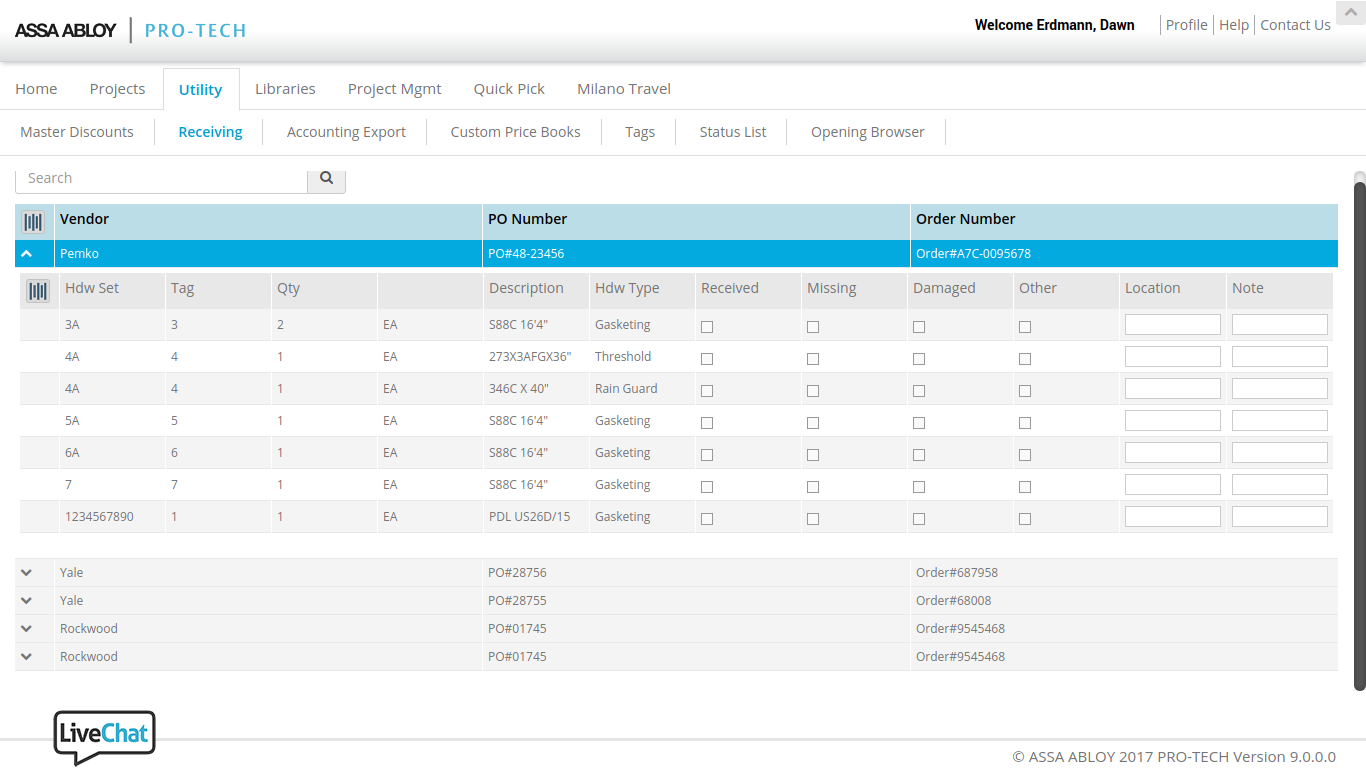This screenshot has height=768, width=1366.
Task: Click the ASSA ABLOY PRO-TECH logo
Action: tap(131, 30)
